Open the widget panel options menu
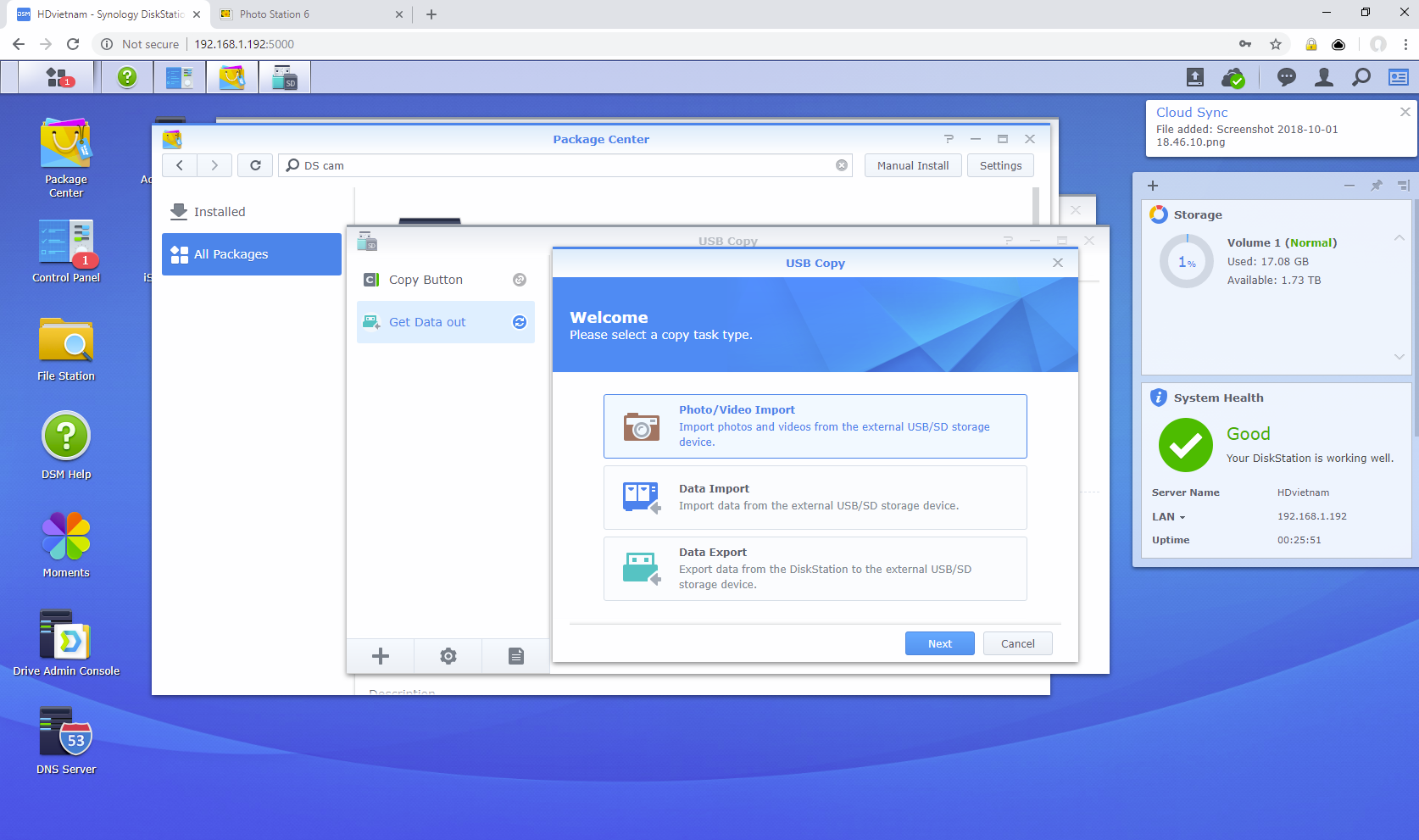The width and height of the screenshot is (1419, 840). click(x=1404, y=186)
